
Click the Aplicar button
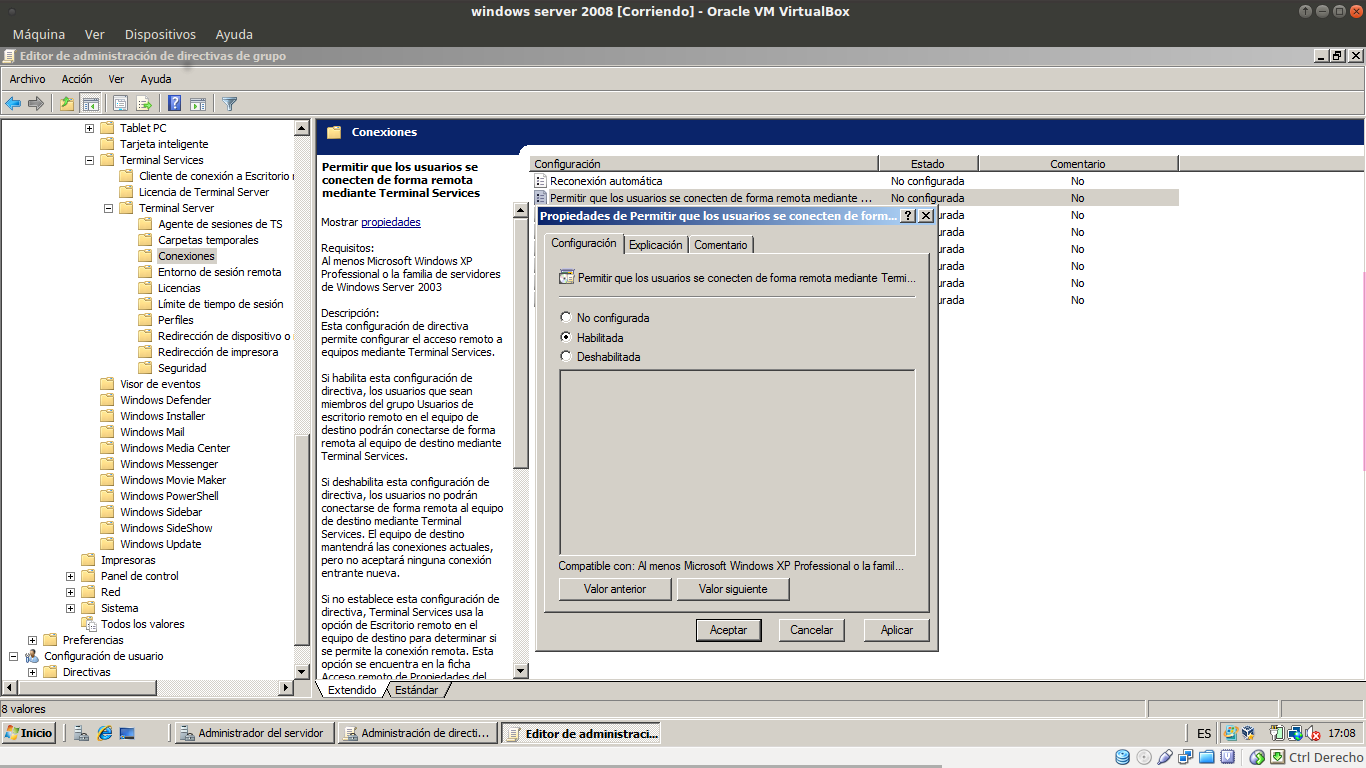pyautogui.click(x=896, y=630)
